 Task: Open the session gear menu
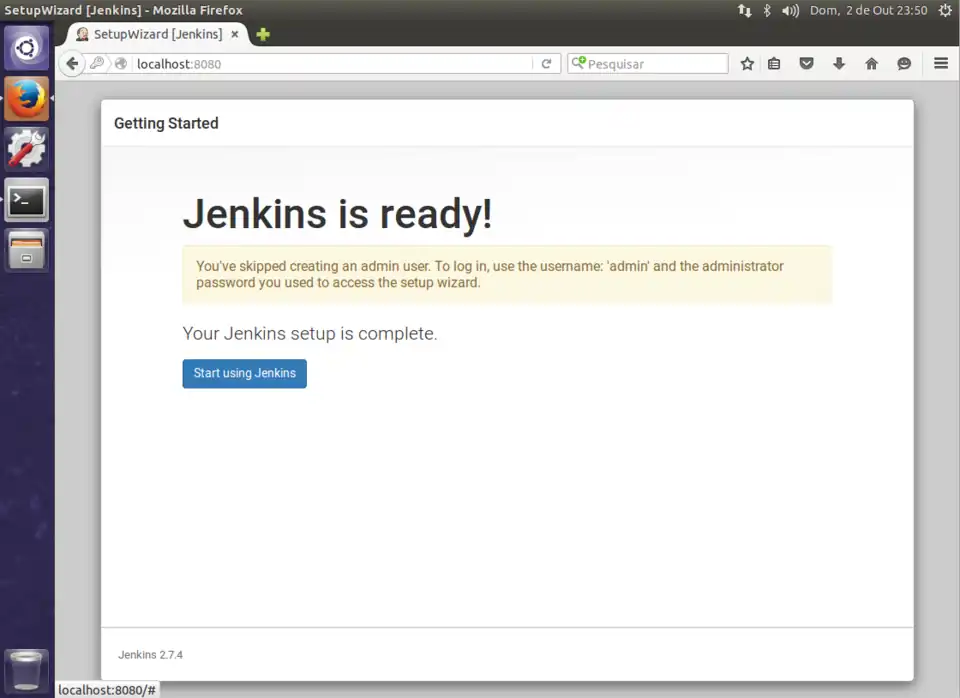[945, 10]
